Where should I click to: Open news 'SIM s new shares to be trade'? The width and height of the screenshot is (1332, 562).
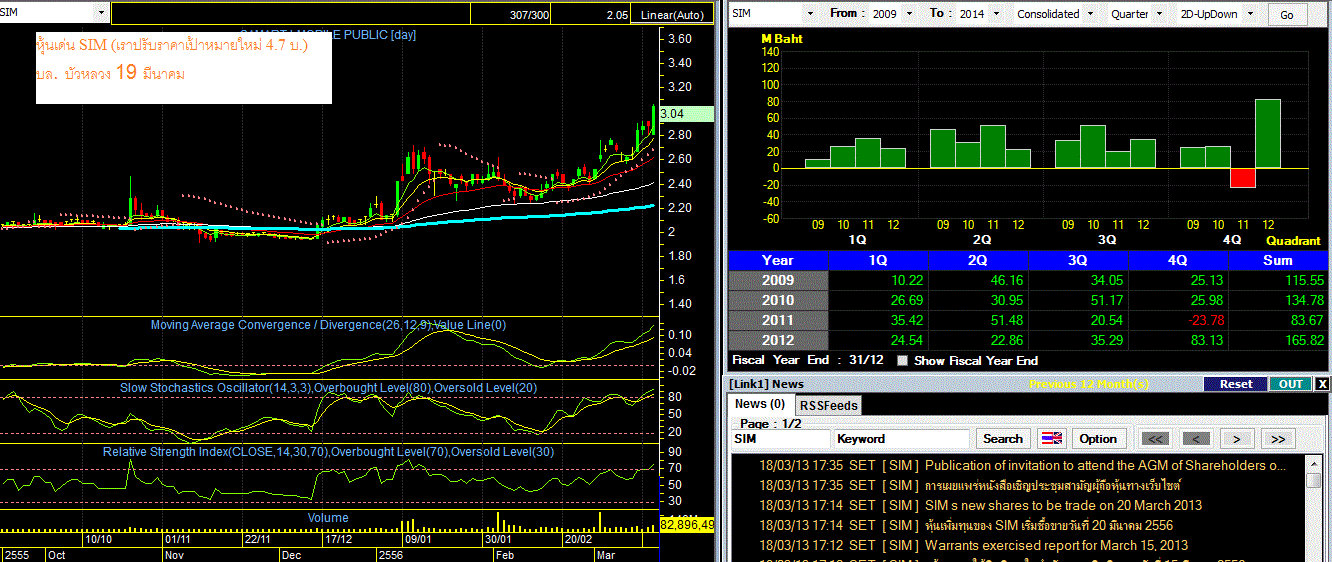click(x=1063, y=505)
